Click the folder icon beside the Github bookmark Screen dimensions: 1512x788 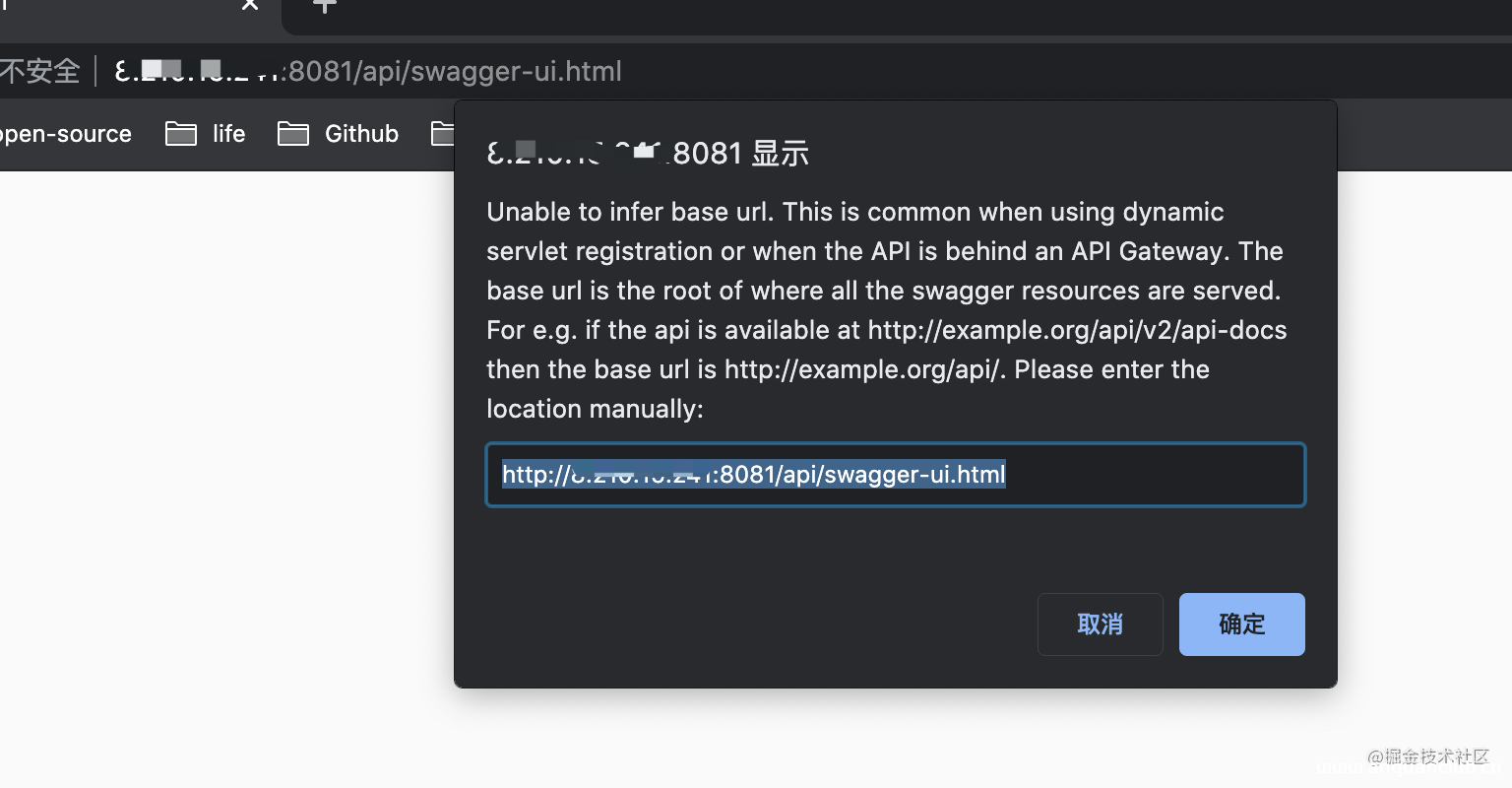[x=293, y=133]
